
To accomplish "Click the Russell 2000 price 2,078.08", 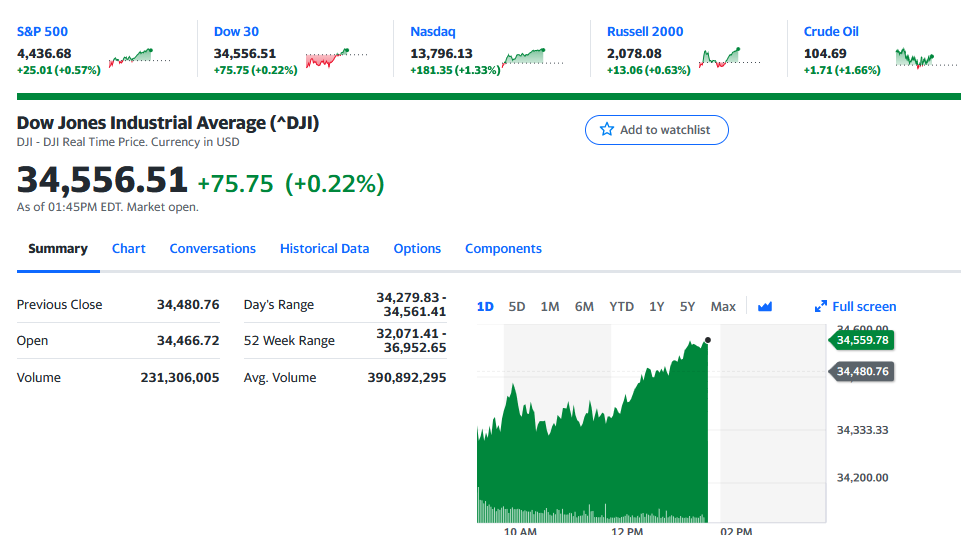I will click(634, 54).
